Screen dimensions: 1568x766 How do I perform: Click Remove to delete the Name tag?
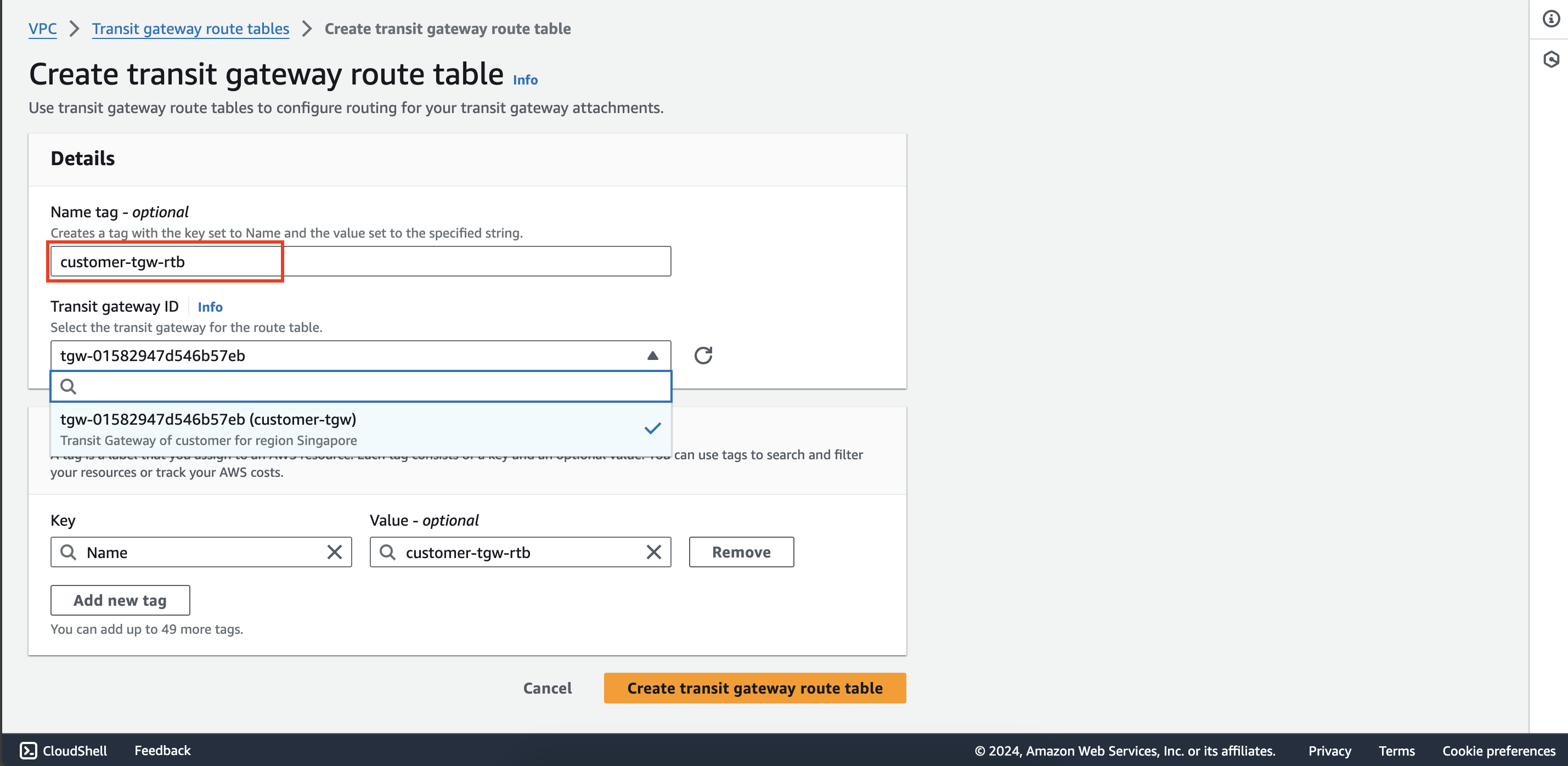tap(741, 551)
